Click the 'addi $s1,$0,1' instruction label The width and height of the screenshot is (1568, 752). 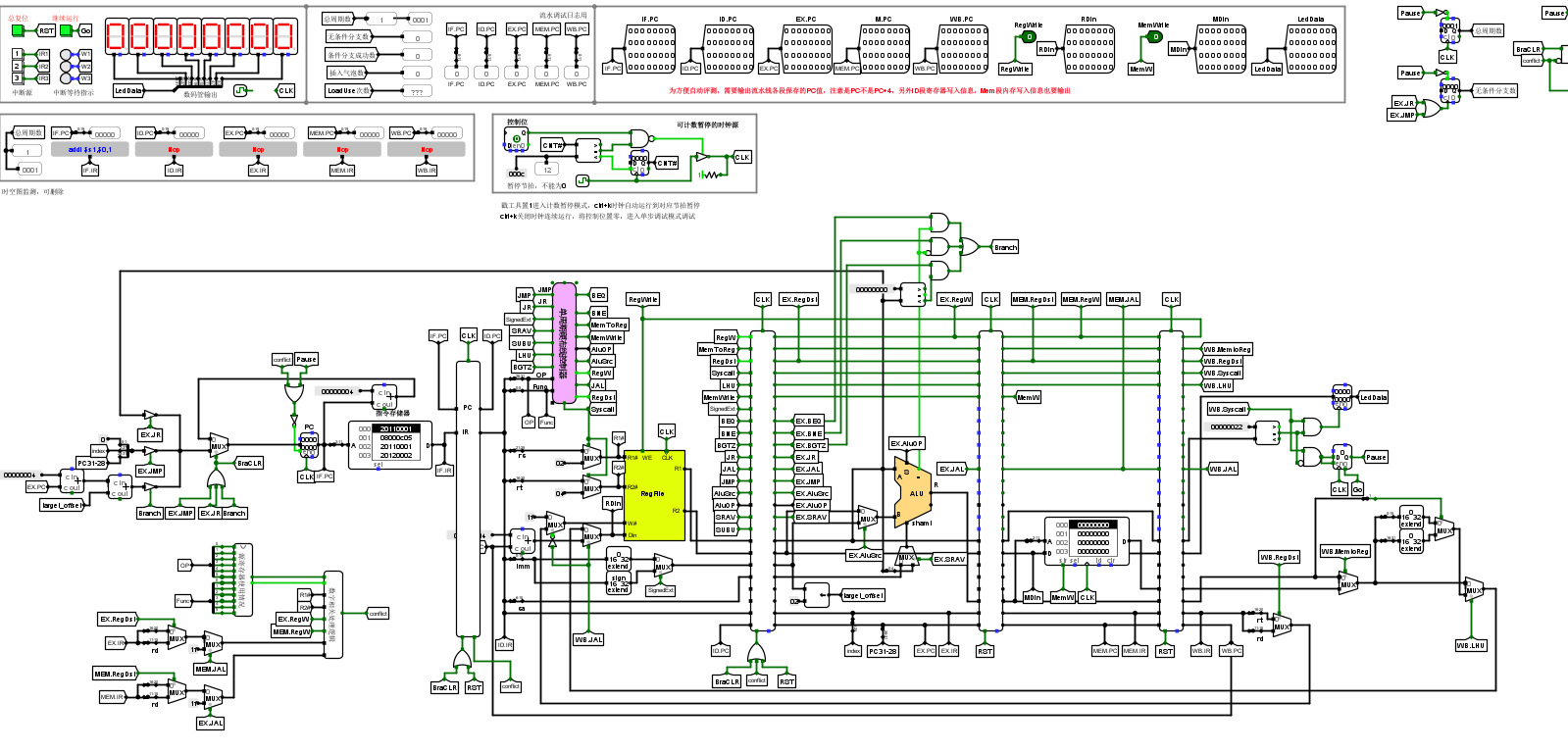coord(90,150)
